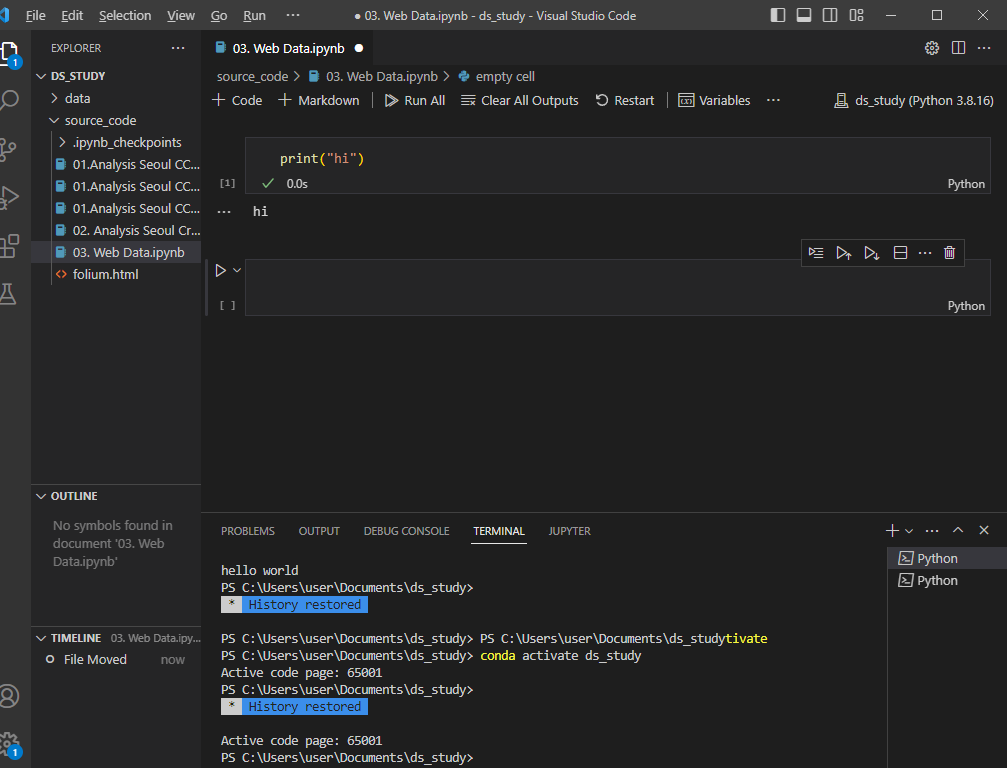Open the Run menu
The image size is (1007, 768).
tap(254, 15)
